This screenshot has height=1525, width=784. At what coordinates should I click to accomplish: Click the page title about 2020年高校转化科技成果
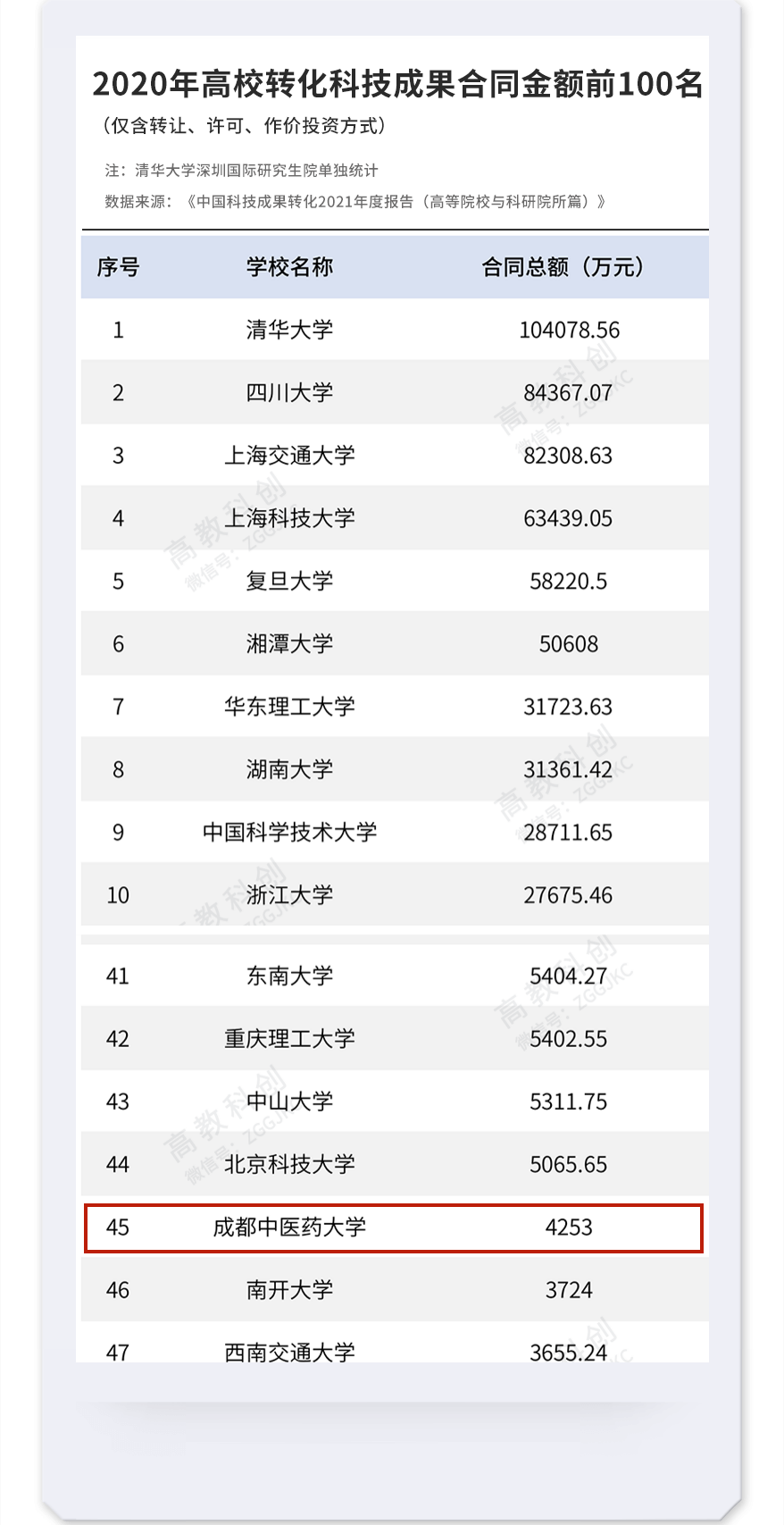click(397, 84)
